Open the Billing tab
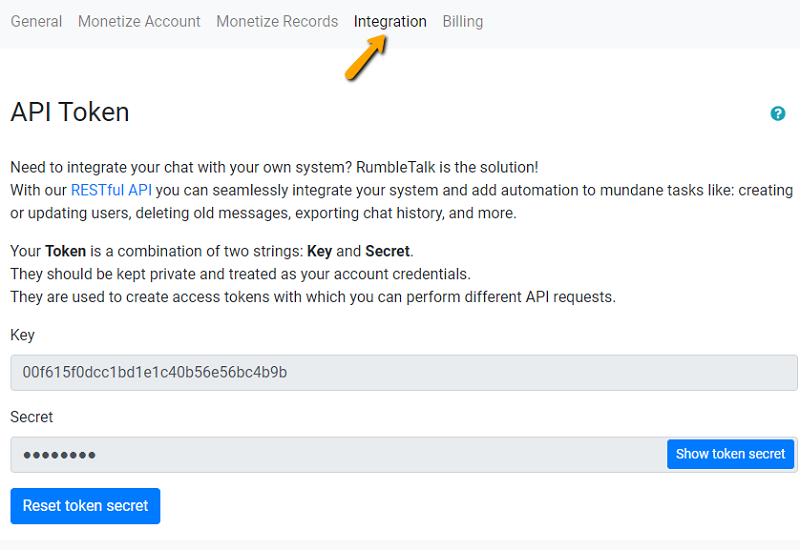 463,21
